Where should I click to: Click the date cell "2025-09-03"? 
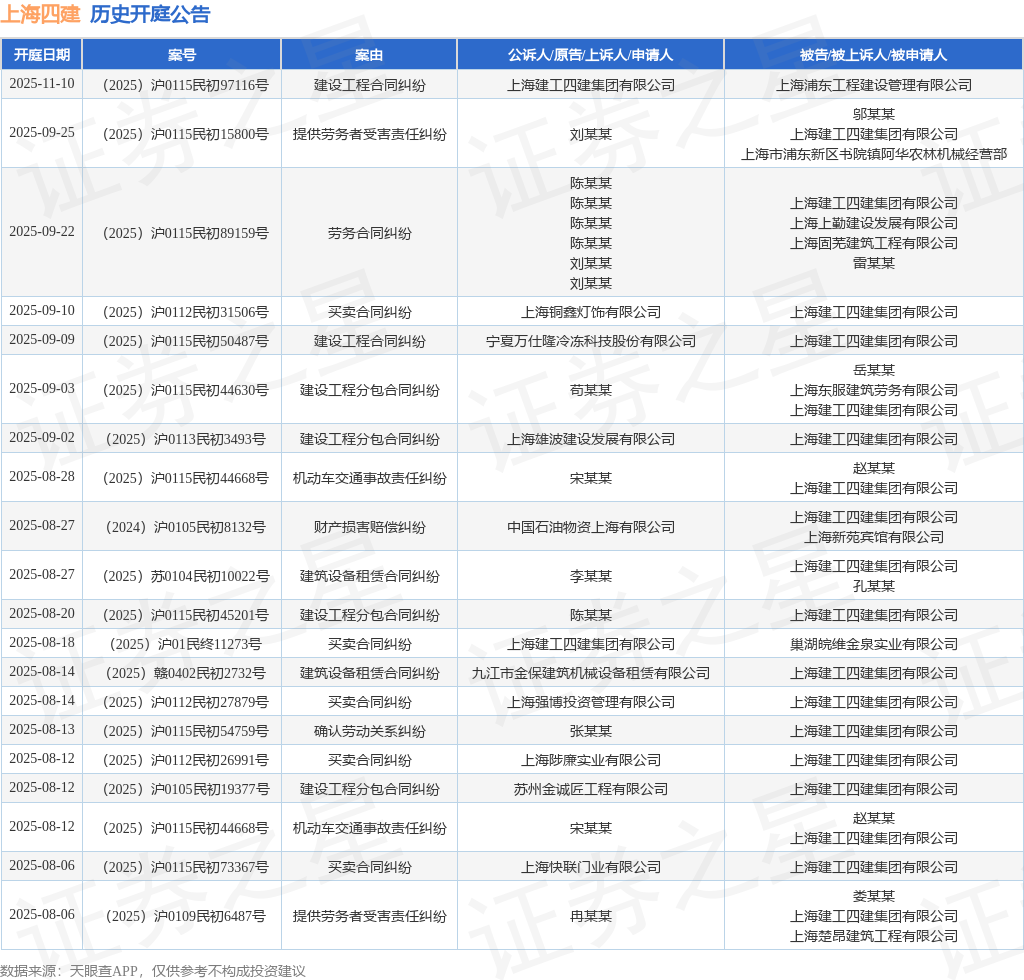tap(42, 389)
